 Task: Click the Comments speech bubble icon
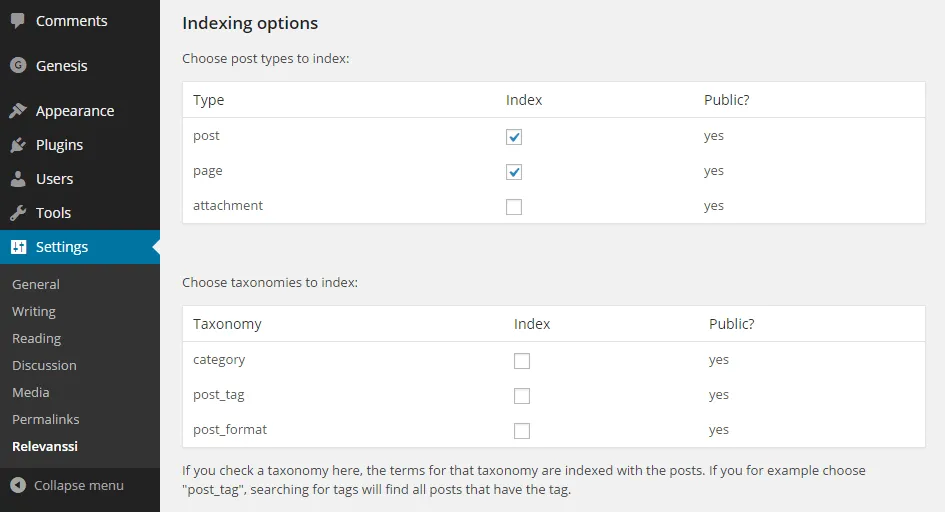click(17, 20)
